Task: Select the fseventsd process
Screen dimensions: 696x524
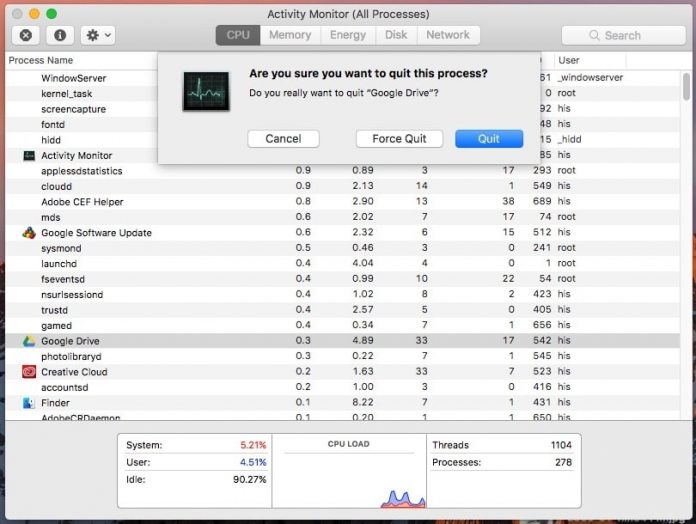Action: [63, 279]
